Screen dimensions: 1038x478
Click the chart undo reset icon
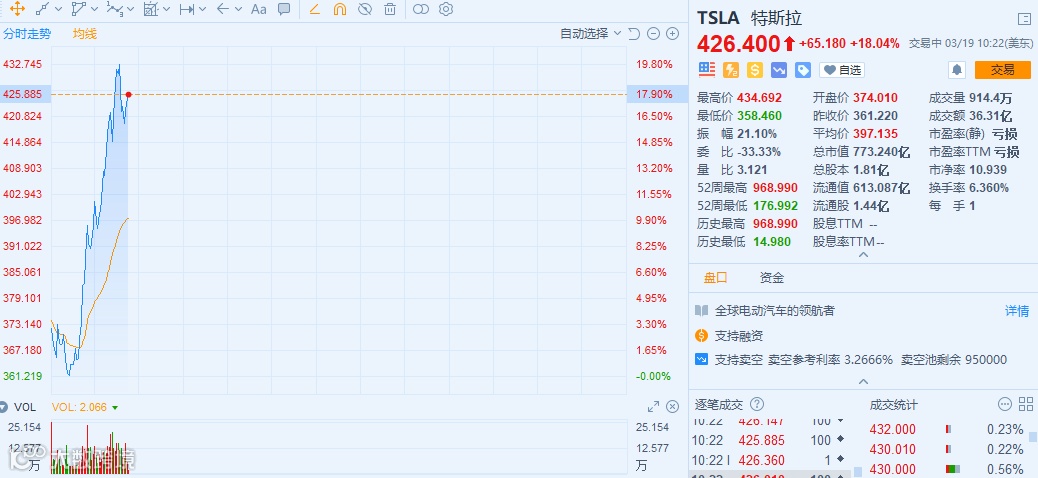click(634, 34)
